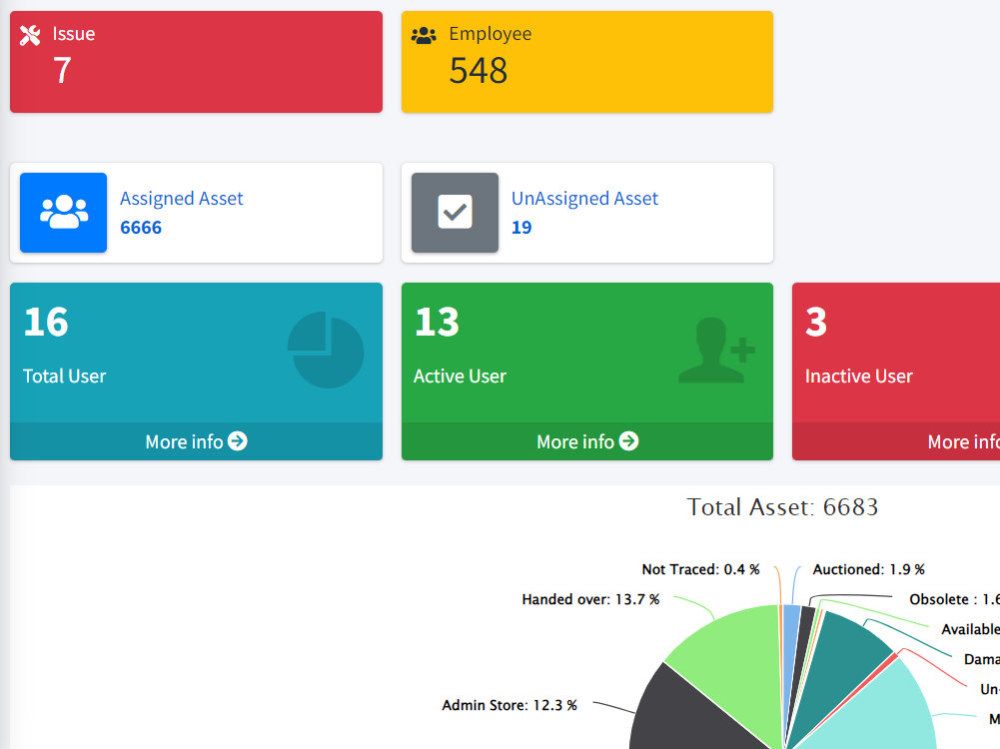Click the Issue tools wrench icon
The width and height of the screenshot is (1000, 749).
click(x=29, y=35)
